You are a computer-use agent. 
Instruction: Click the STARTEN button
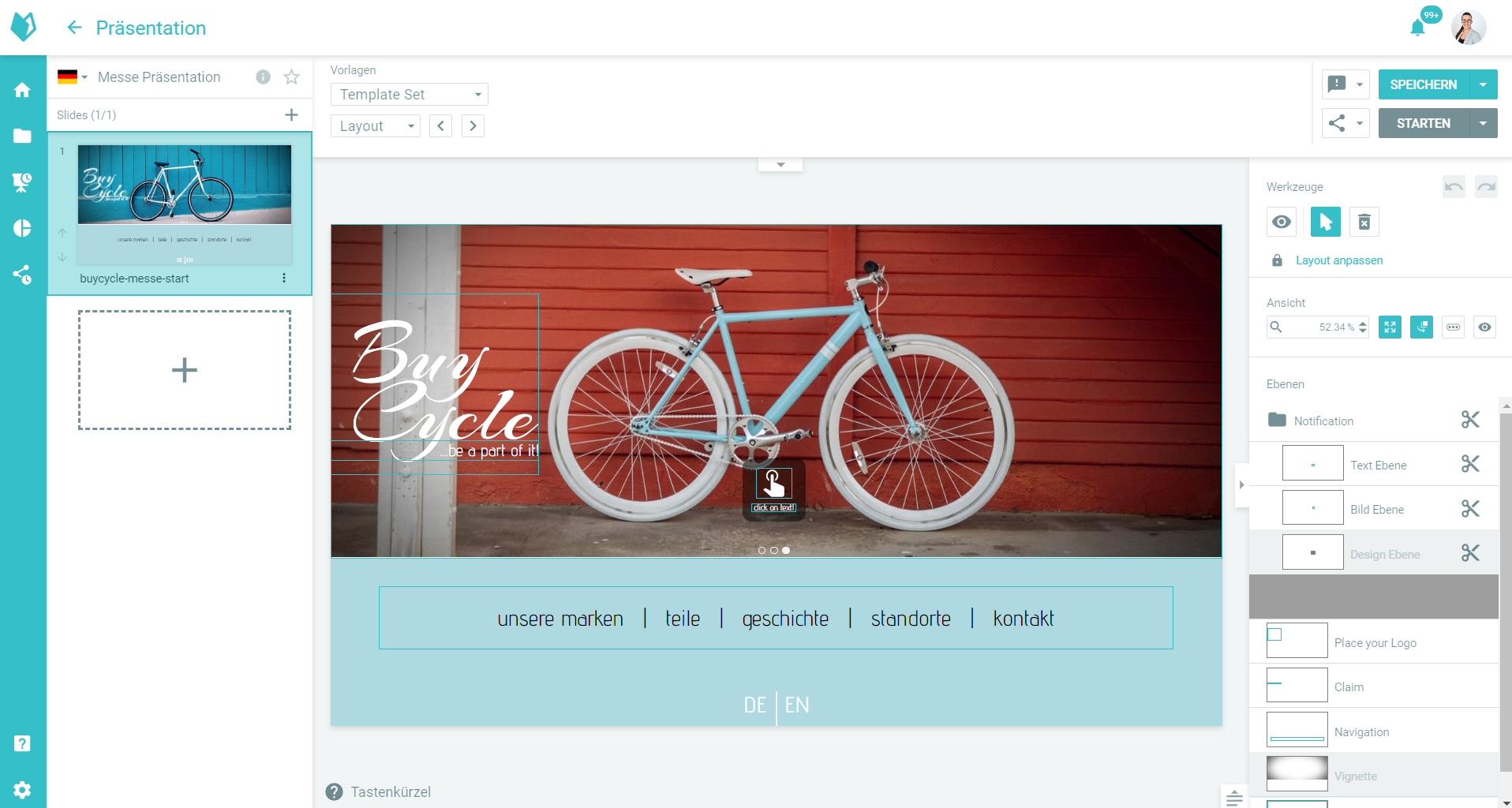1423,124
